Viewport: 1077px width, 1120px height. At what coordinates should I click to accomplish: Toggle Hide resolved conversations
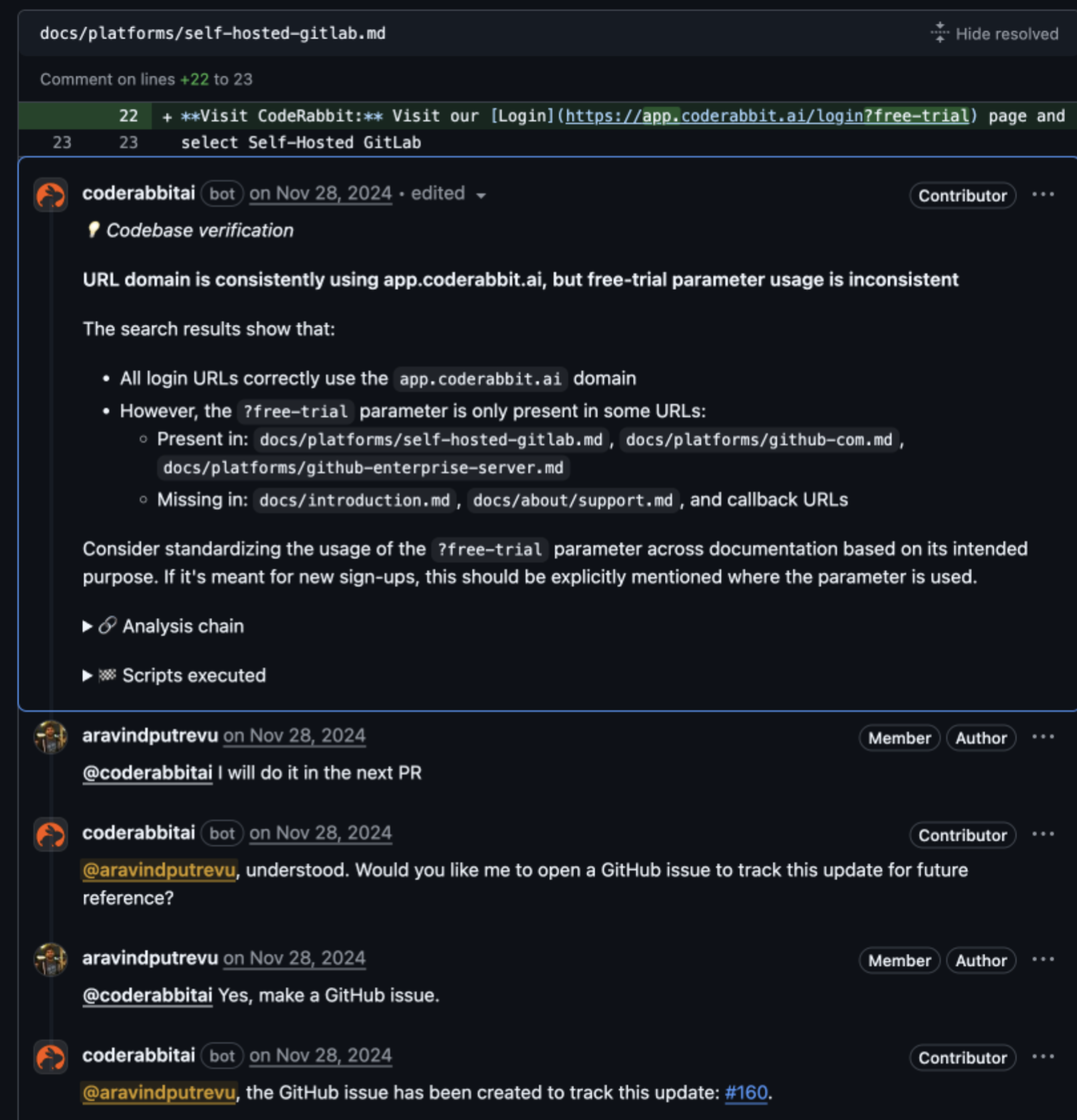pos(995,33)
